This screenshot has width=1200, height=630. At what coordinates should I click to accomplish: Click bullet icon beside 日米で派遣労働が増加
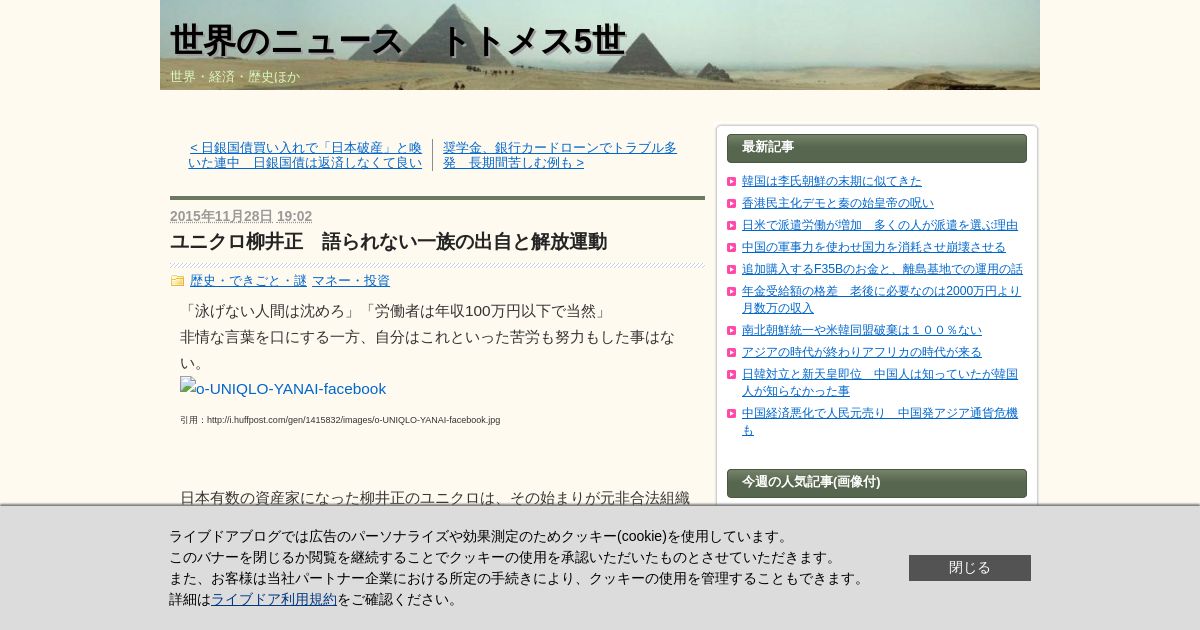click(732, 226)
